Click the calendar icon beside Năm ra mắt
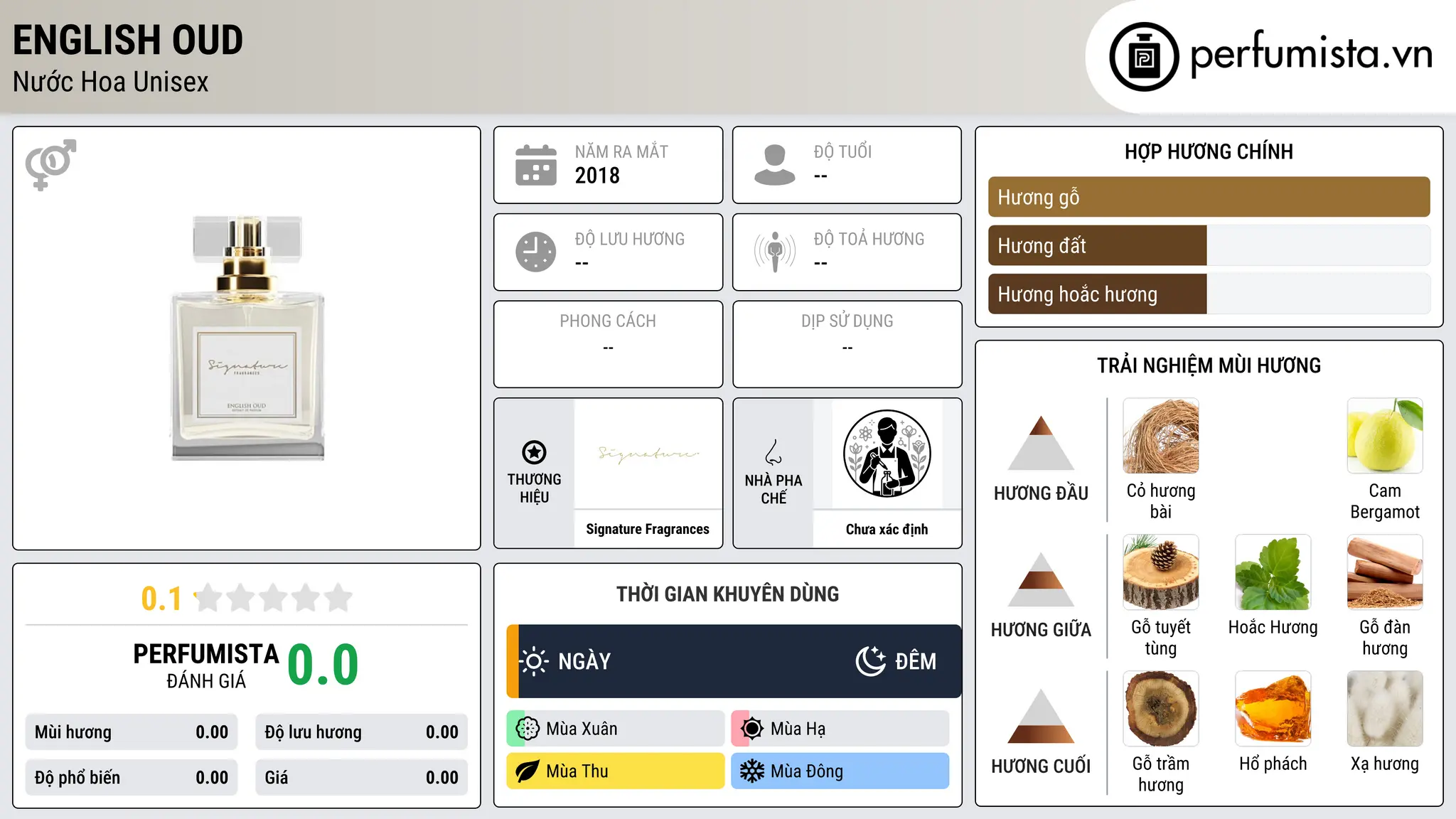The image size is (1456, 819). [x=536, y=165]
